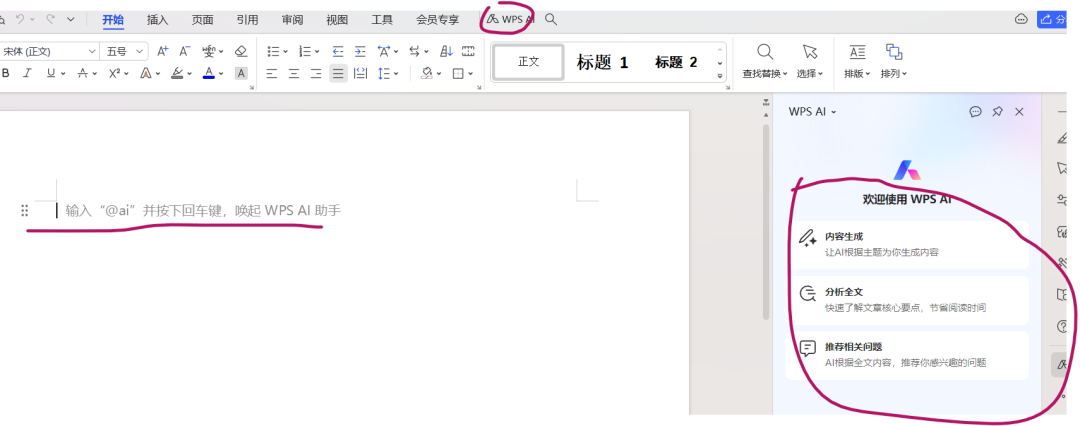Switch to the 审阅 tab
The image size is (1080, 426).
[292, 19]
